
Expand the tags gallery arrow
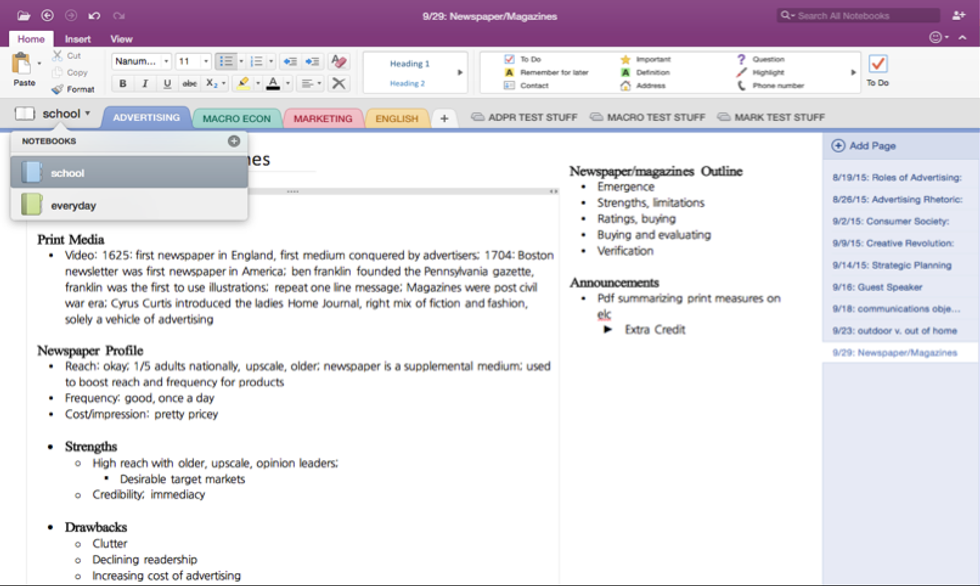(x=853, y=72)
